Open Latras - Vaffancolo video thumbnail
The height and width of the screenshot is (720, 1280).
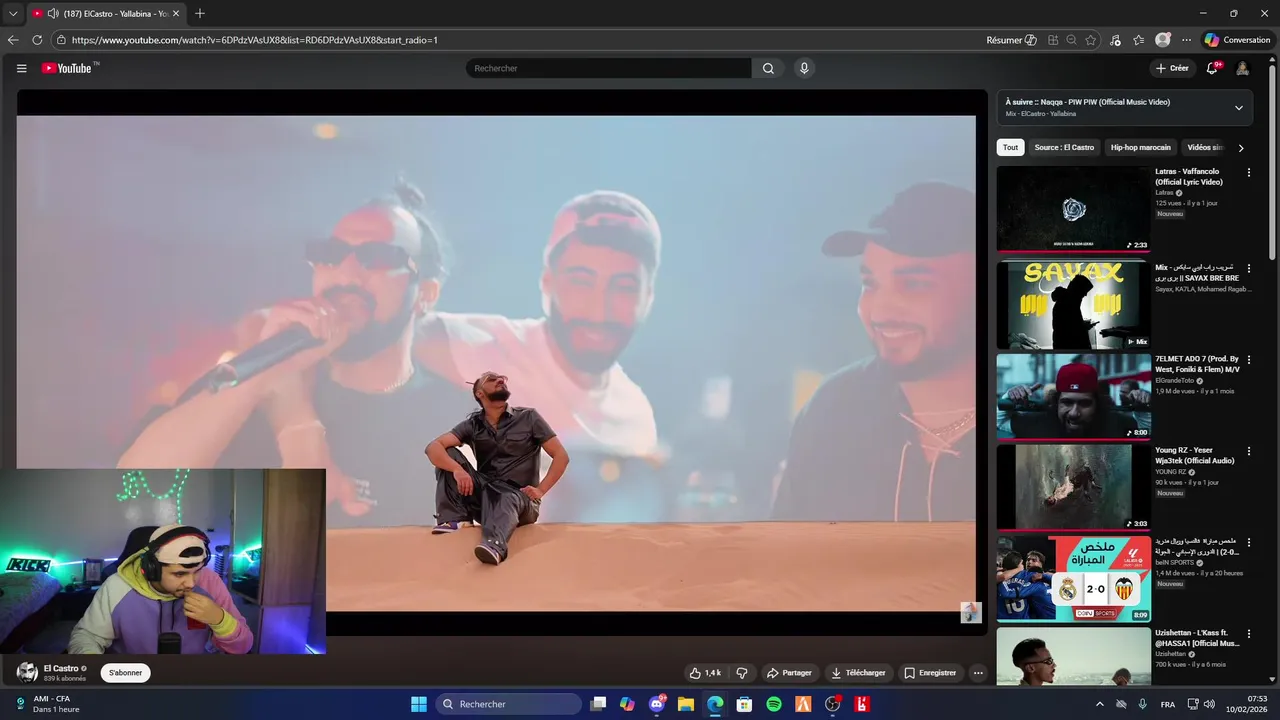pyautogui.click(x=1073, y=208)
